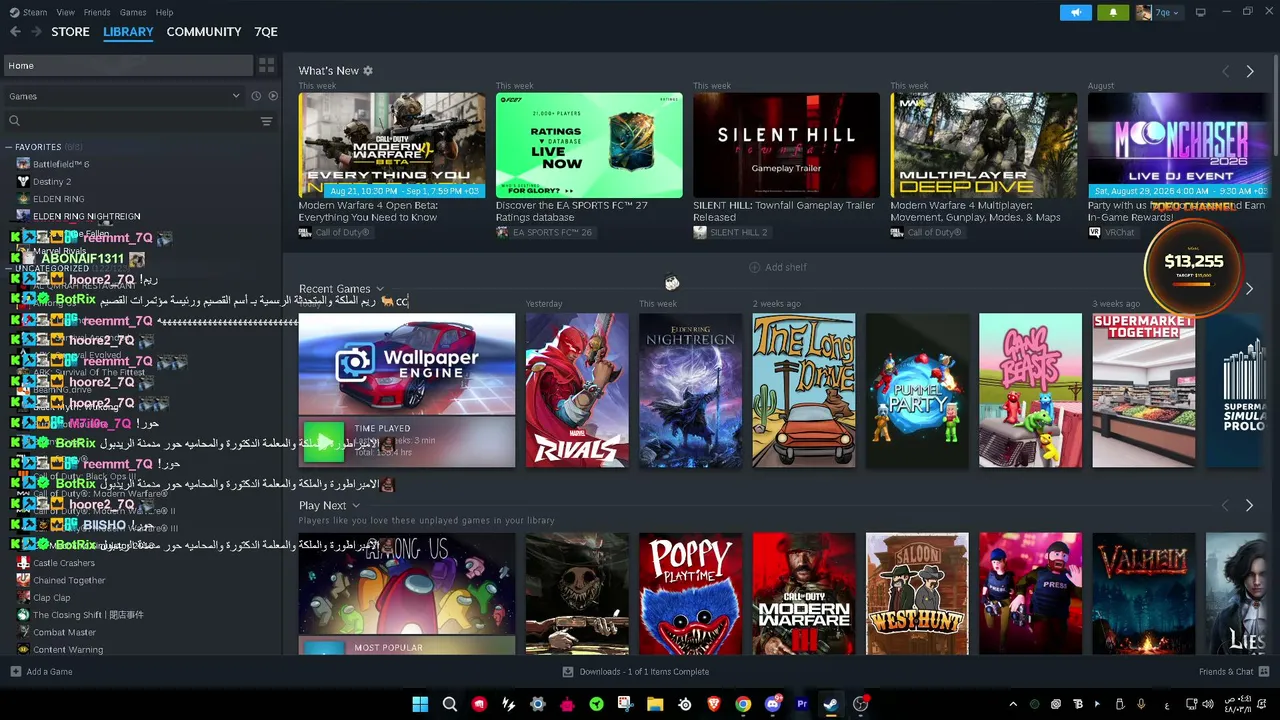Open Downloads status bar
1280x720 pixels.
coord(636,672)
